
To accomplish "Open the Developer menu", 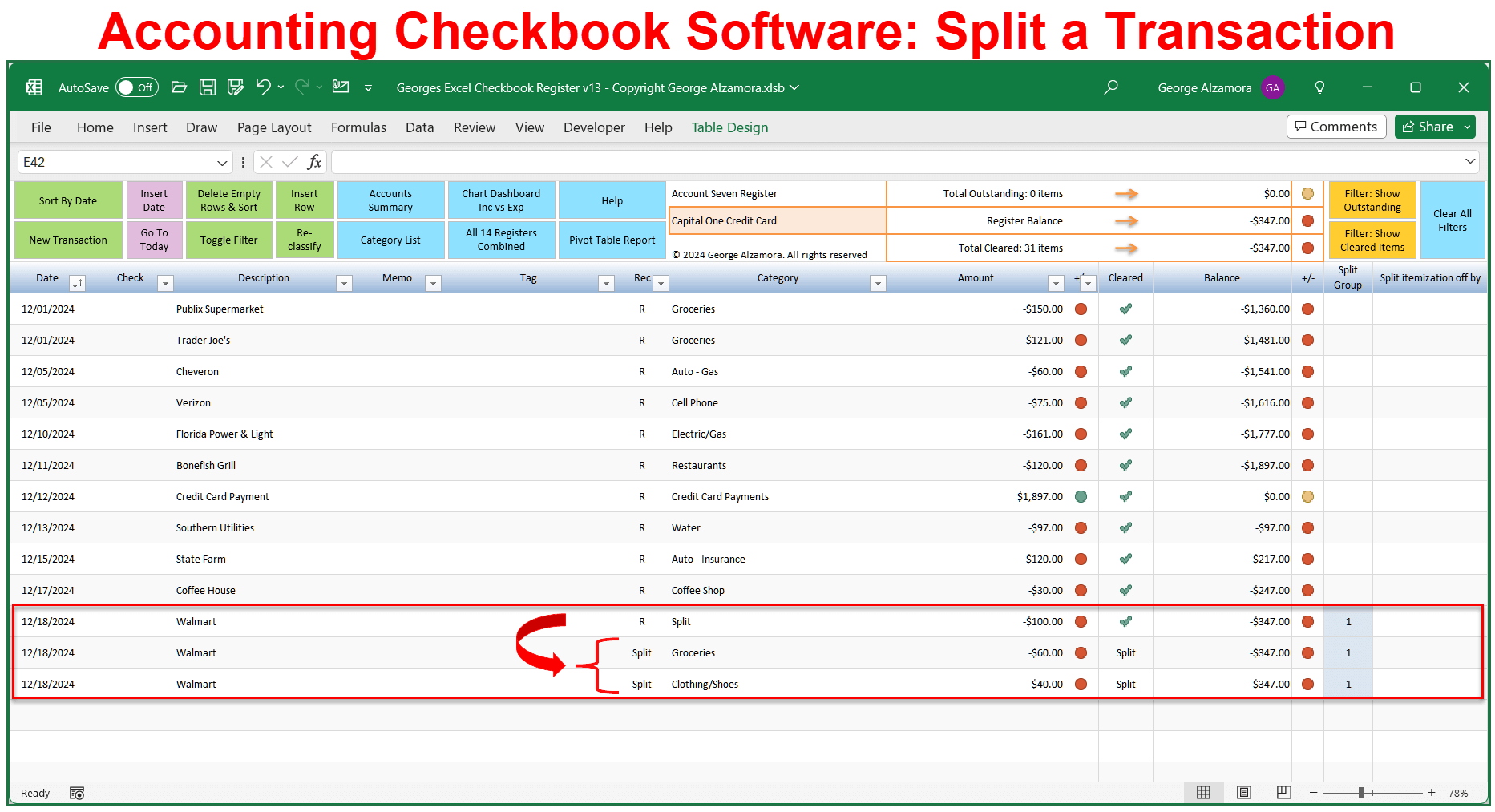I will pyautogui.click(x=594, y=127).
